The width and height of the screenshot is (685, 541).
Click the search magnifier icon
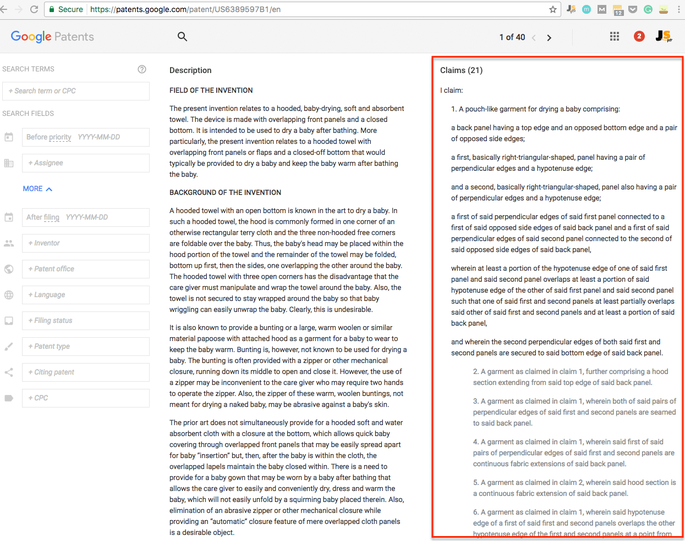[182, 37]
